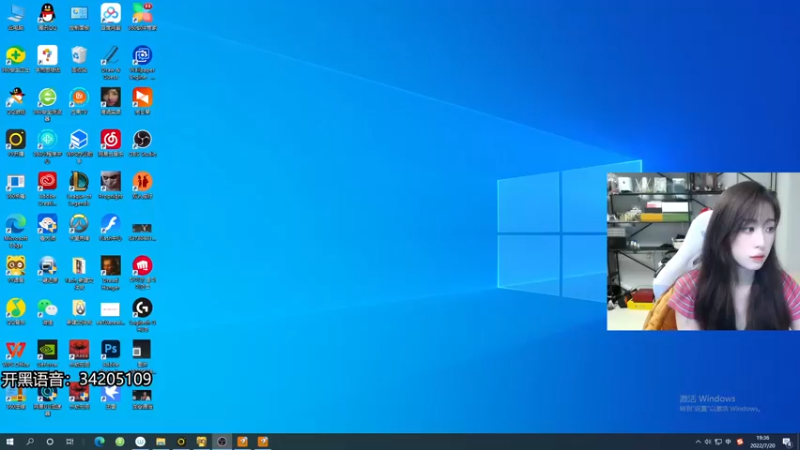Open the Adobe Creative Cloud shortcut
800x450 pixels.
(x=47, y=188)
